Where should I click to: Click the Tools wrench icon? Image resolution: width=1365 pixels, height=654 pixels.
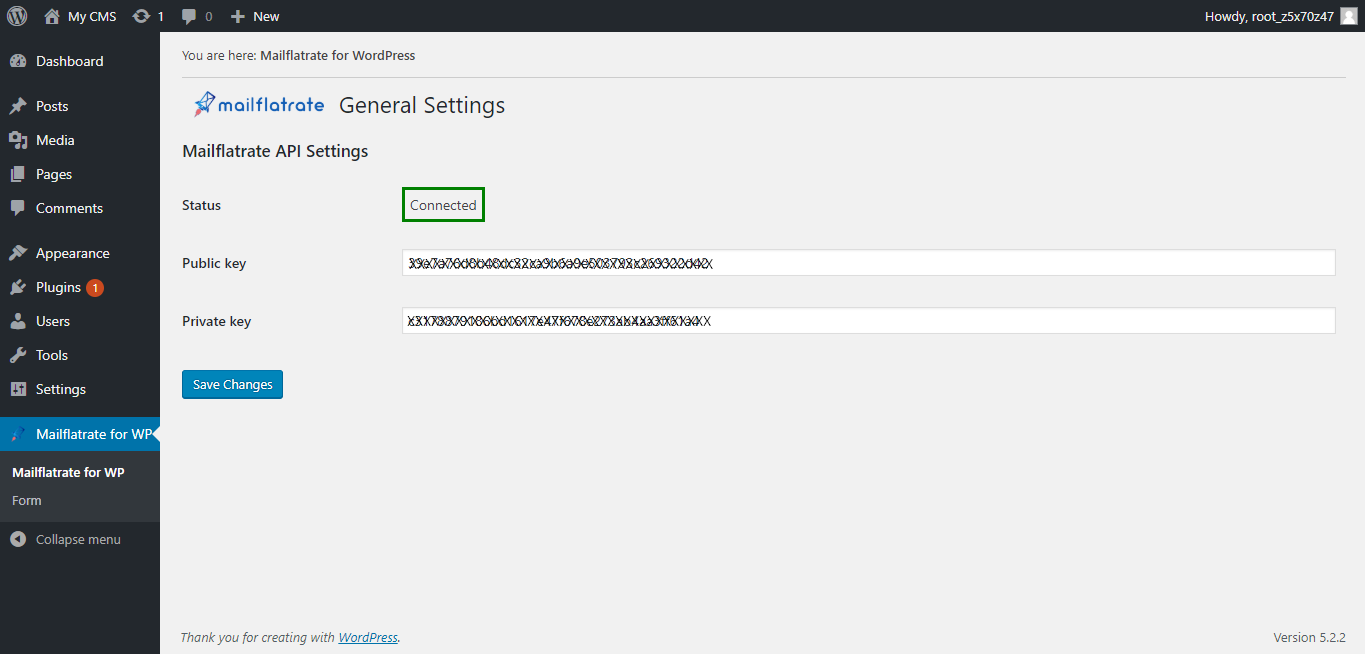coord(18,355)
